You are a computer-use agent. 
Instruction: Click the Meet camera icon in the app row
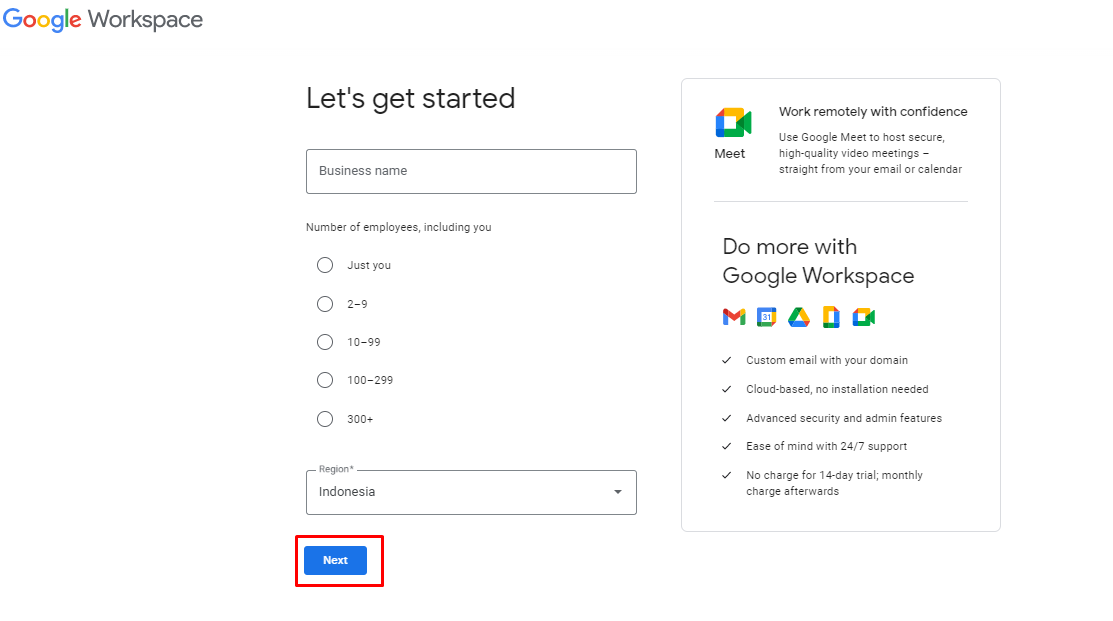pyautogui.click(x=864, y=316)
